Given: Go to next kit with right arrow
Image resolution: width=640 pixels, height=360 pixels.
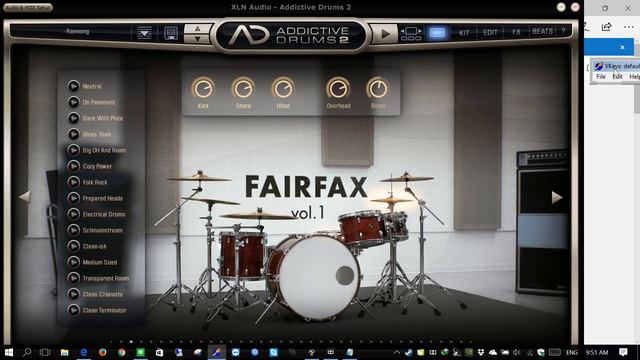Looking at the screenshot, I should (x=557, y=198).
